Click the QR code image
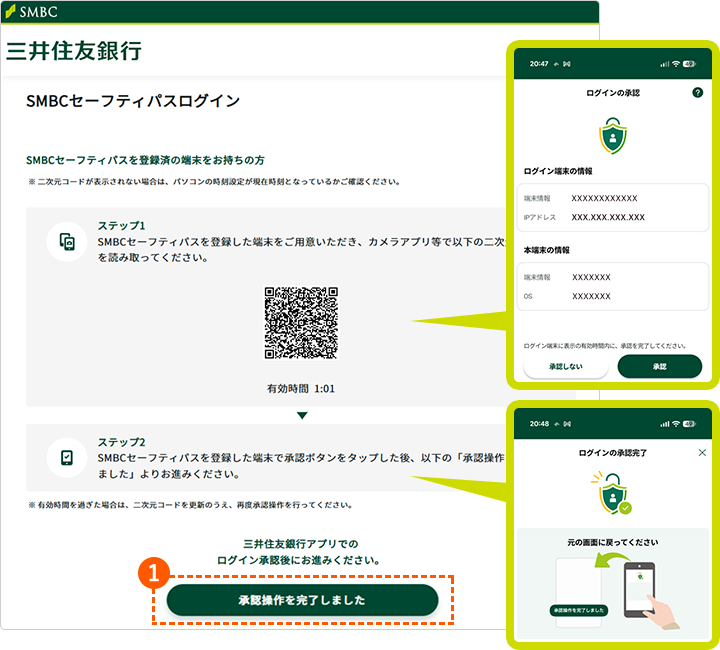The width and height of the screenshot is (720, 650). click(x=301, y=323)
